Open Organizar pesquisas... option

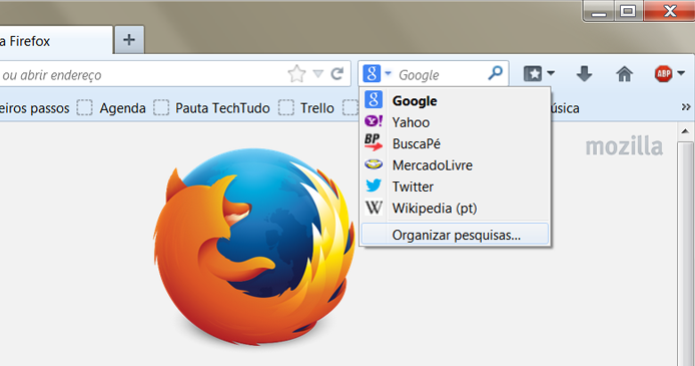click(x=455, y=235)
